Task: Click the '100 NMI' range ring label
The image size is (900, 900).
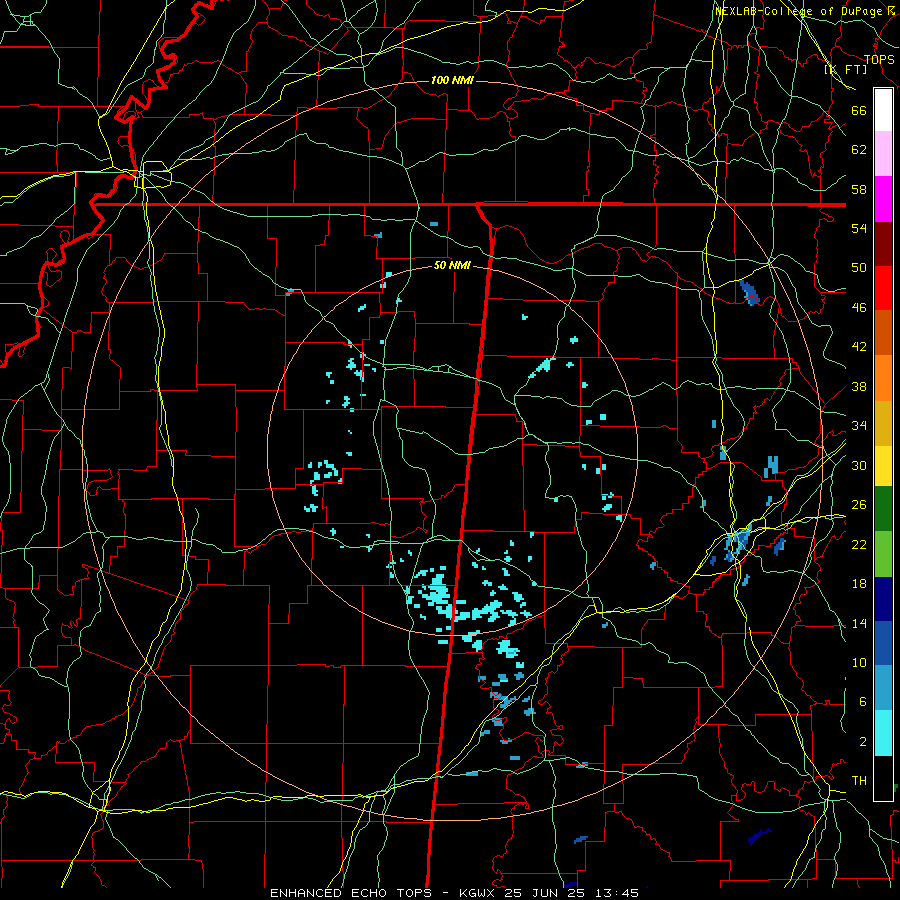Action: tap(452, 80)
